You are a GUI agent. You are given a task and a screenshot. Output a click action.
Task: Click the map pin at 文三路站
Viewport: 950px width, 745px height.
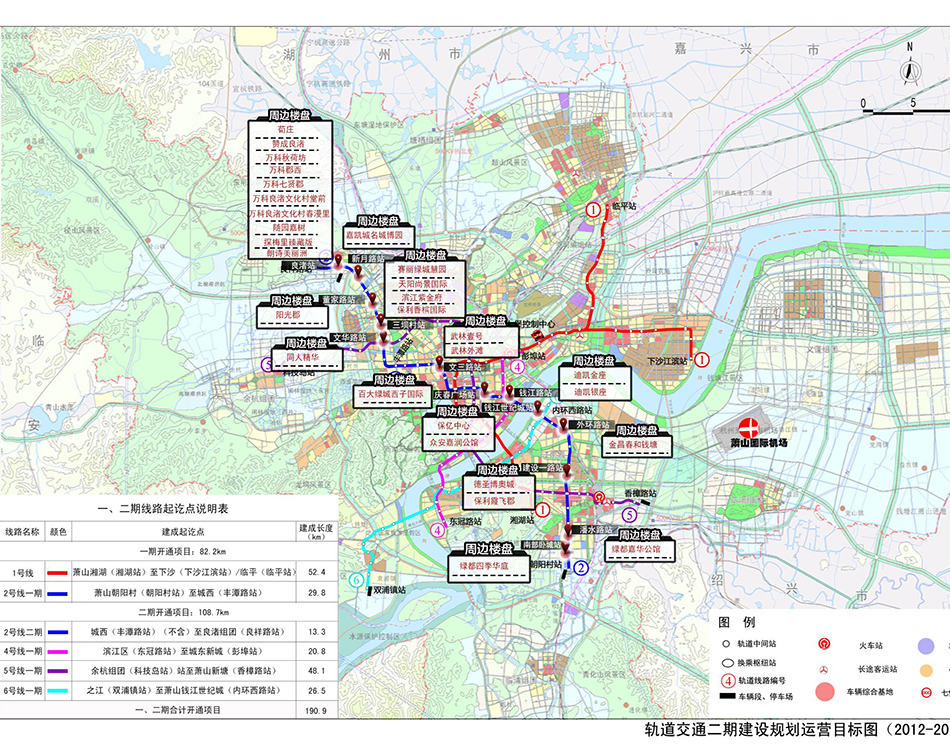coord(440,363)
